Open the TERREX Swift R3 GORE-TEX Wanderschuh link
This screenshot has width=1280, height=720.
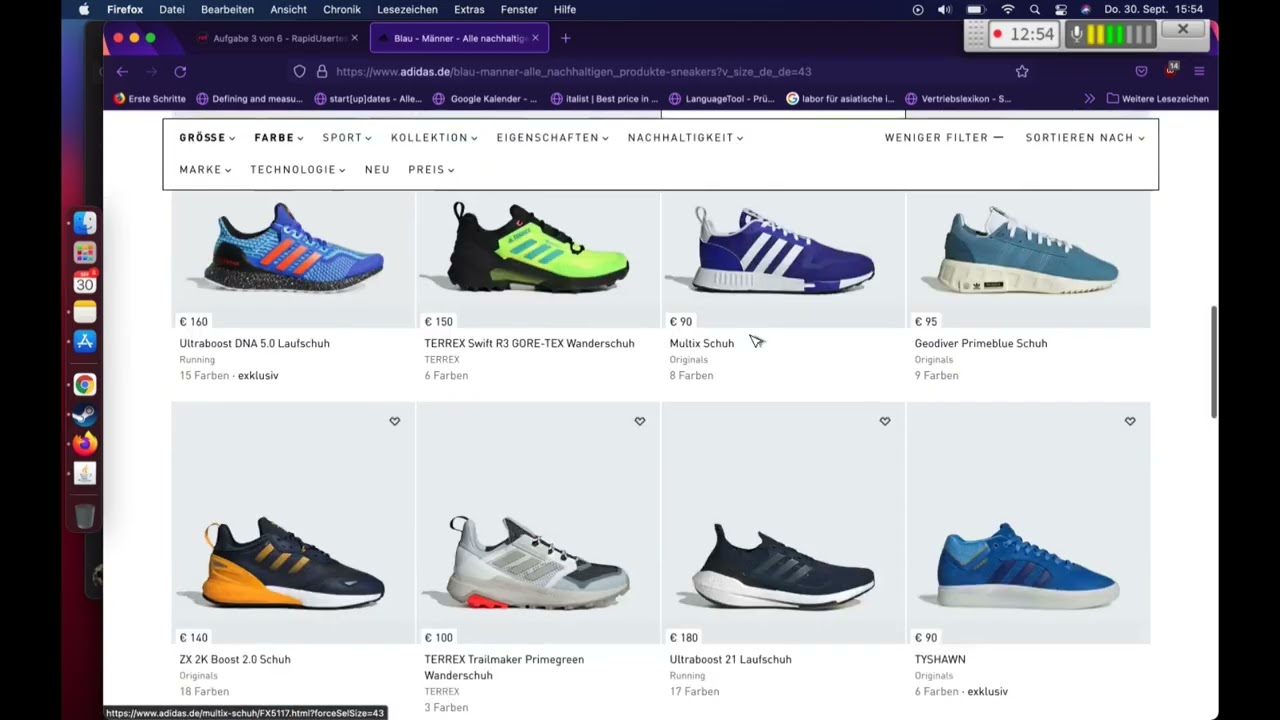coord(529,344)
